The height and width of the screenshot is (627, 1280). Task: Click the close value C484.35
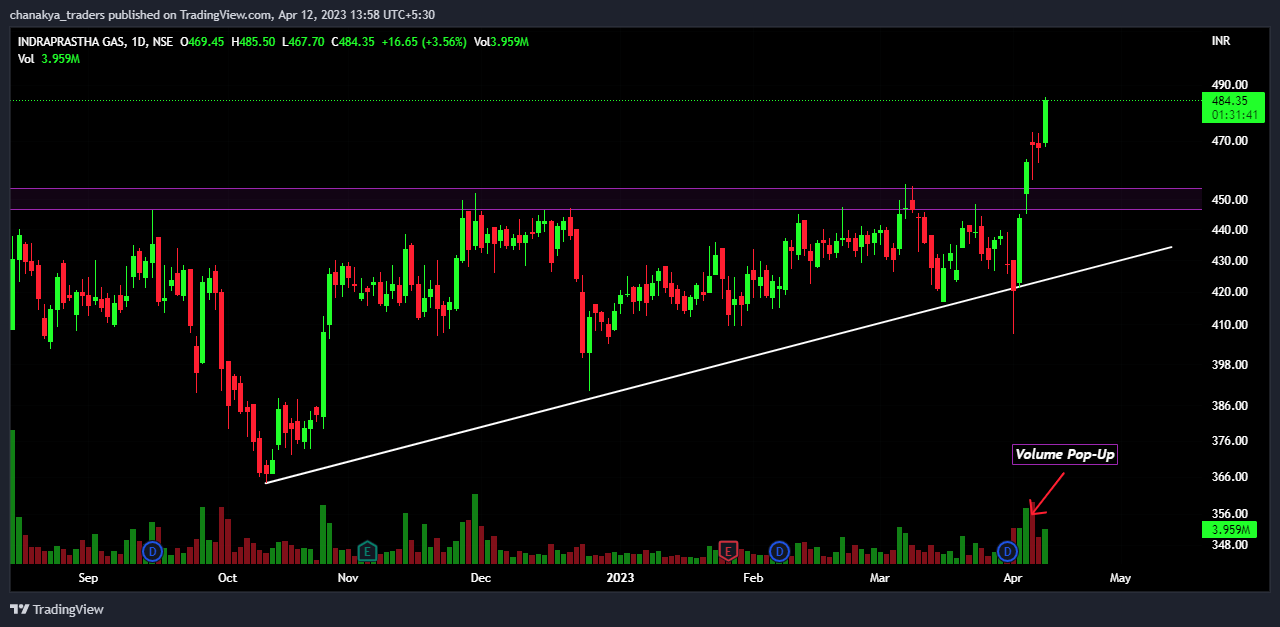pos(352,42)
